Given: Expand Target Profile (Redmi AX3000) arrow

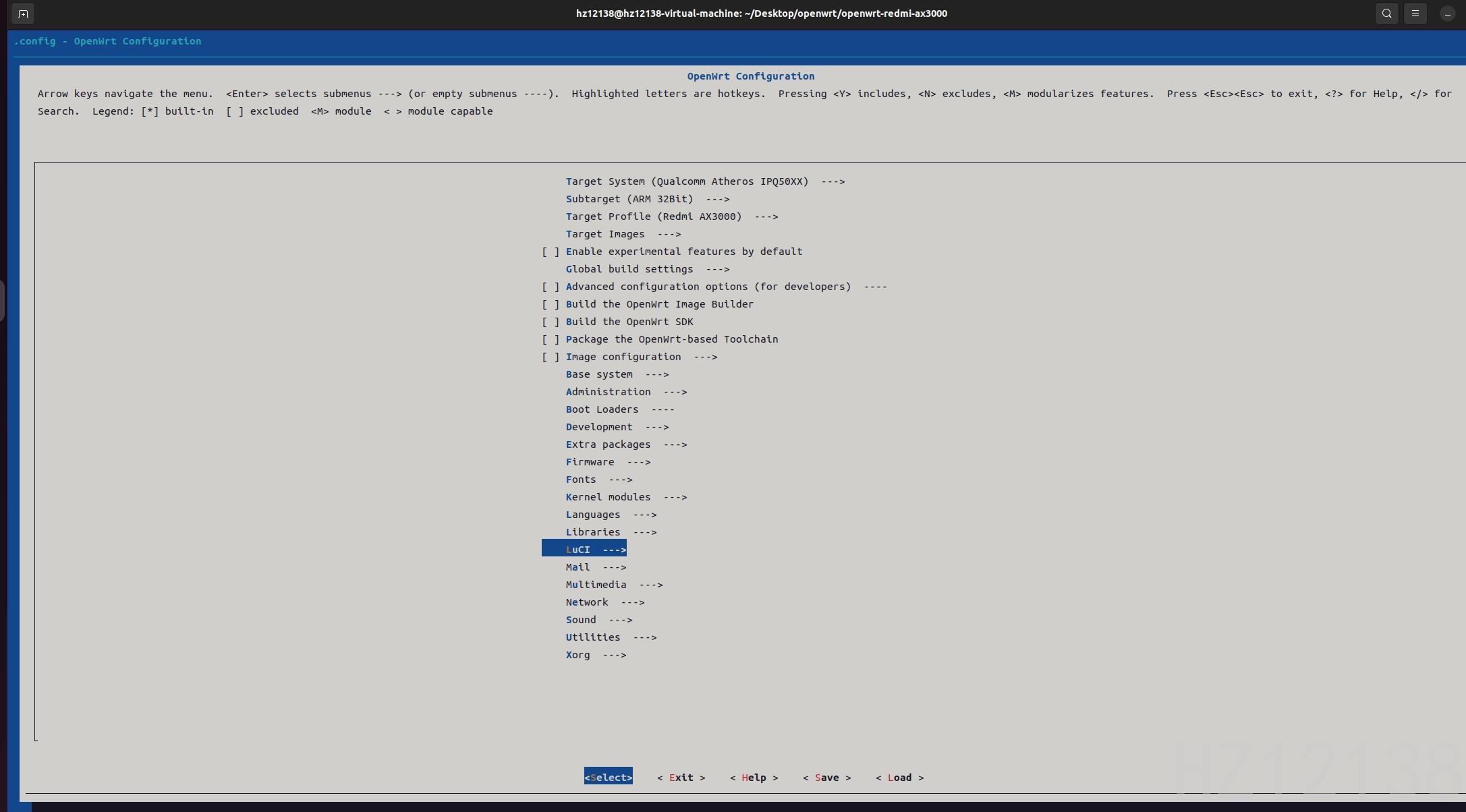Looking at the screenshot, I should pyautogui.click(x=766, y=216).
